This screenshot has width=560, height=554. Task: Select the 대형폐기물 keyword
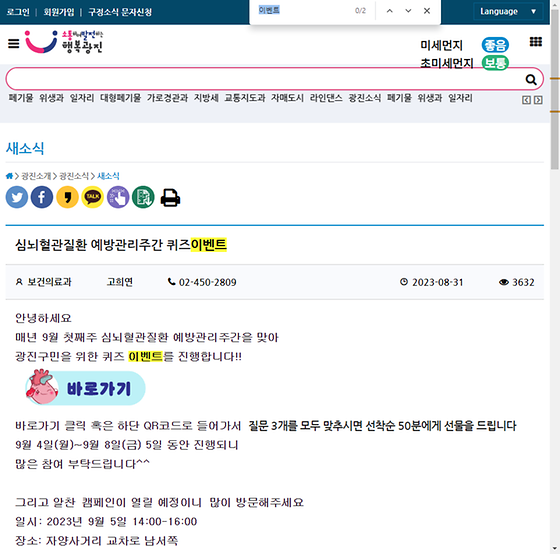121,98
